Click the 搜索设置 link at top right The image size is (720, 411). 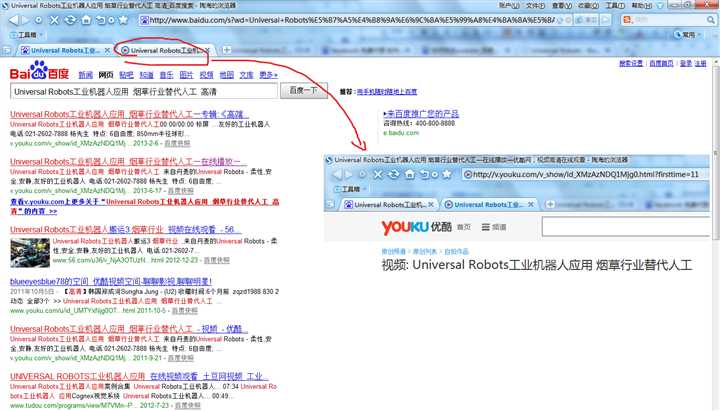[x=631, y=63]
